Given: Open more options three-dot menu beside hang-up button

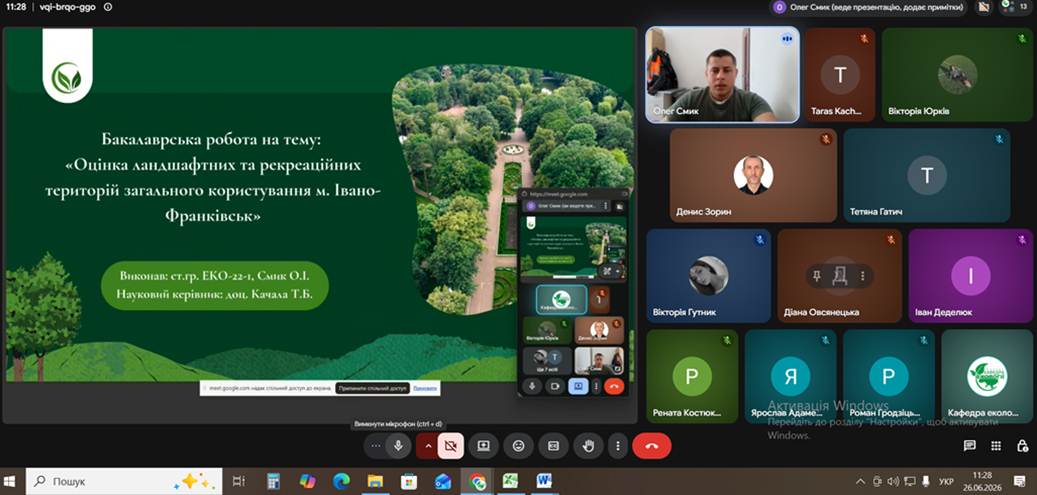Looking at the screenshot, I should point(618,446).
